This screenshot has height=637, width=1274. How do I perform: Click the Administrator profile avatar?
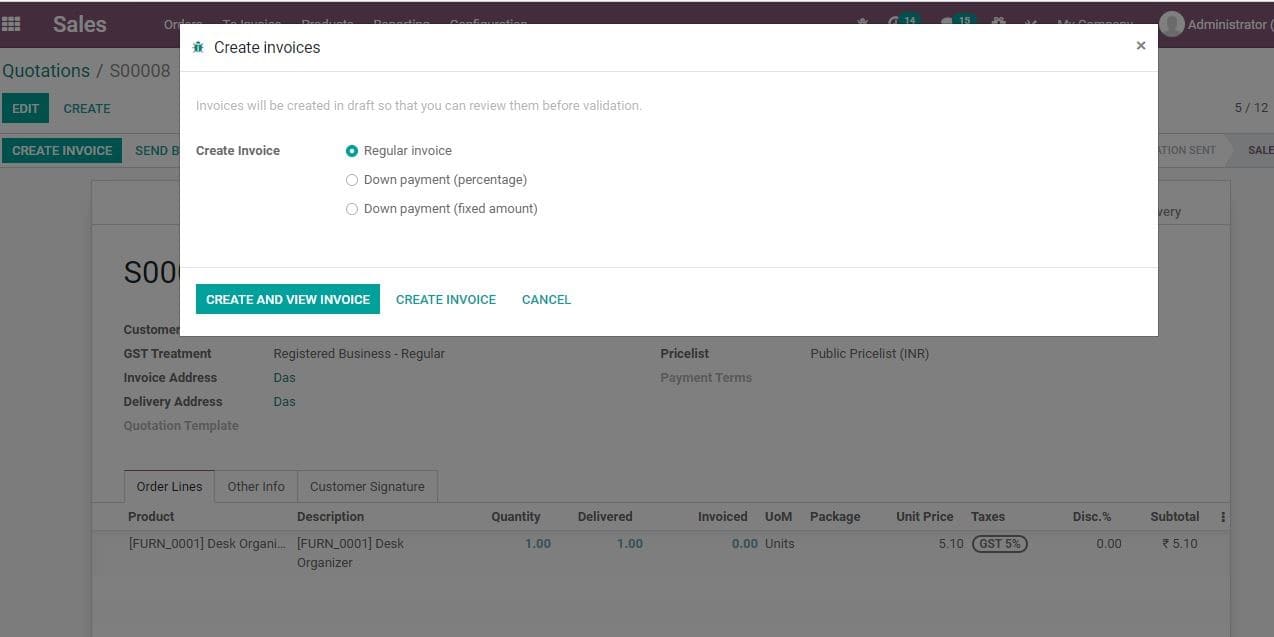[1172, 23]
